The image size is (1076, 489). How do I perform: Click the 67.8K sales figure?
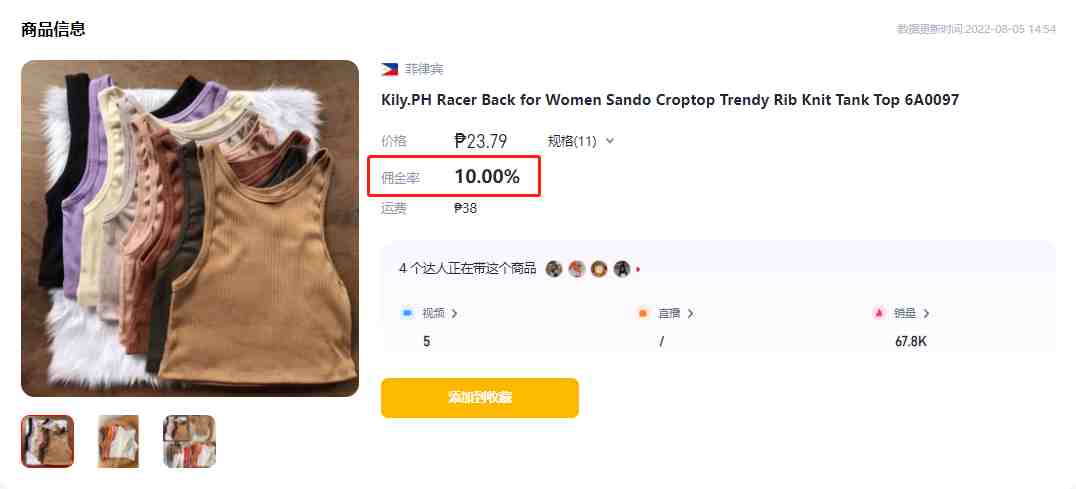coord(911,341)
